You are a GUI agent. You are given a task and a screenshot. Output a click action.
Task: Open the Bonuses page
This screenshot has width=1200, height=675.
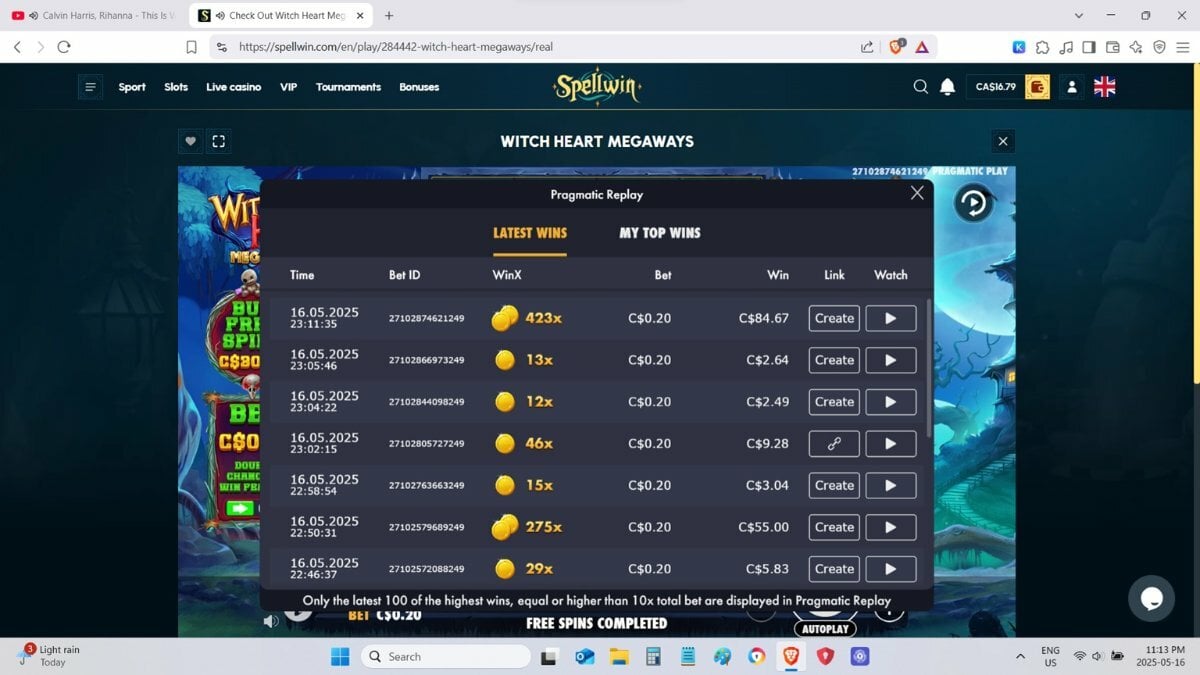(x=419, y=87)
